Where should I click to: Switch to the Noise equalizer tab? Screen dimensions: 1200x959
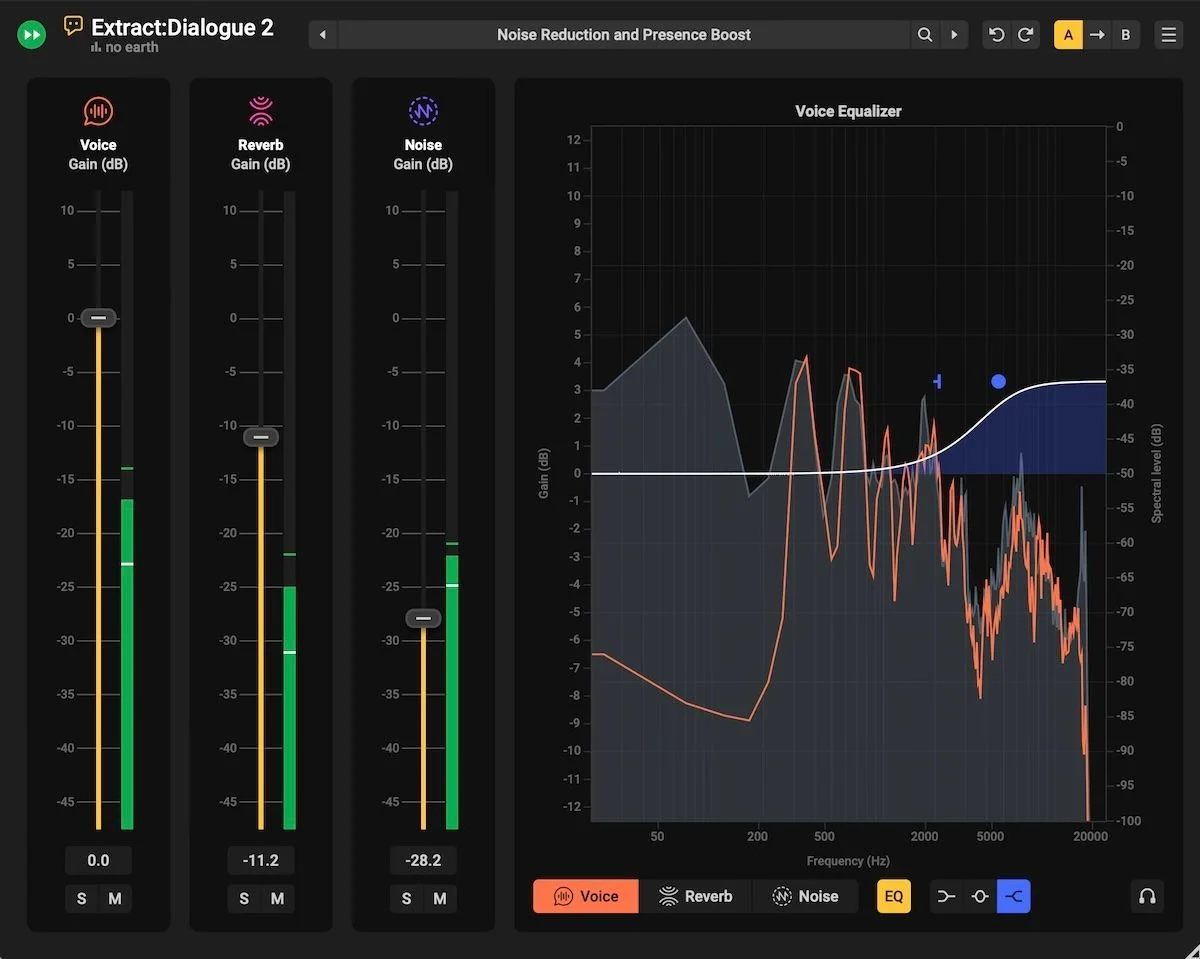point(807,896)
